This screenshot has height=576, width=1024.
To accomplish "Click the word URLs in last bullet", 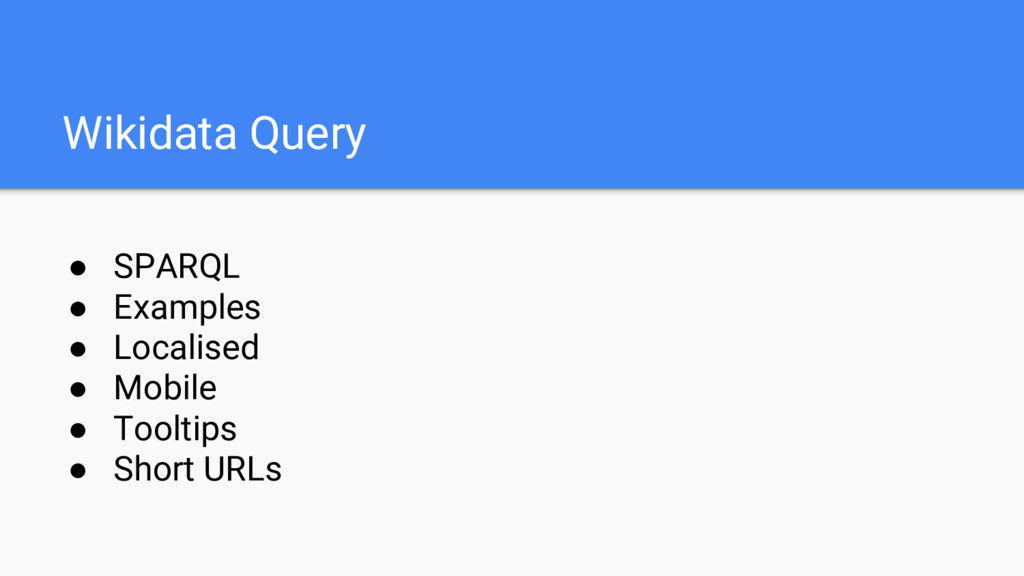I will point(242,470).
